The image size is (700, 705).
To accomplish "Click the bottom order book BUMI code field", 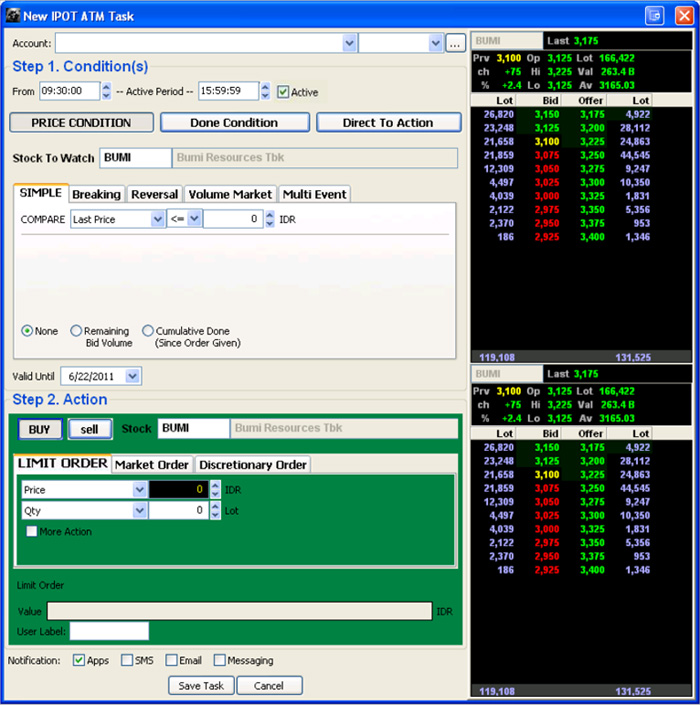I will pos(507,374).
